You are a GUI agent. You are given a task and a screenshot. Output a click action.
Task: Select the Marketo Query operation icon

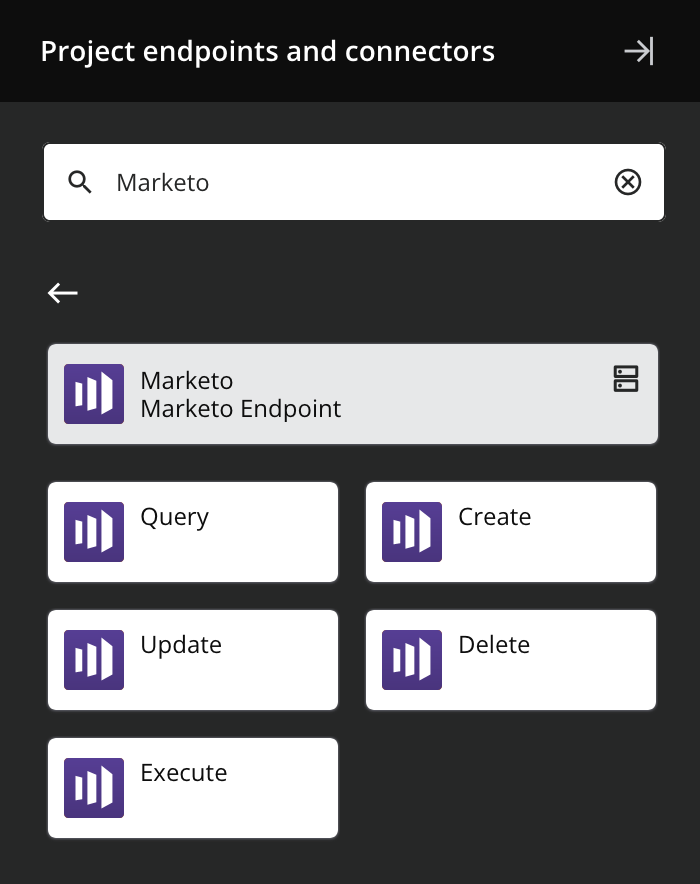[x=94, y=531]
